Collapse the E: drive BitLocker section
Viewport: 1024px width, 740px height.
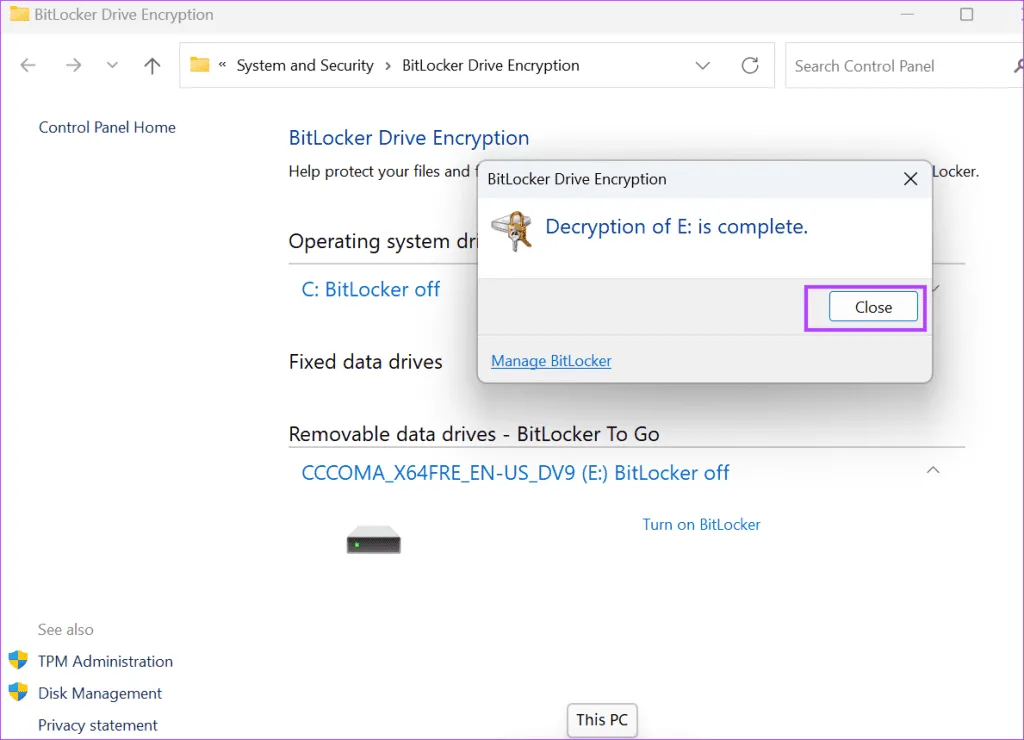[932, 471]
